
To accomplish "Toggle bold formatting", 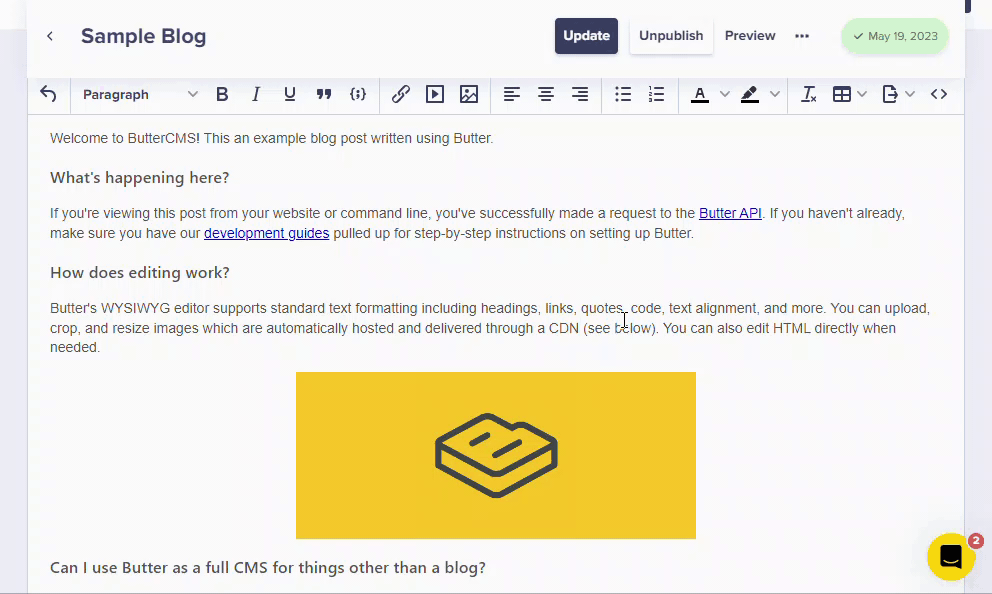I will [222, 94].
